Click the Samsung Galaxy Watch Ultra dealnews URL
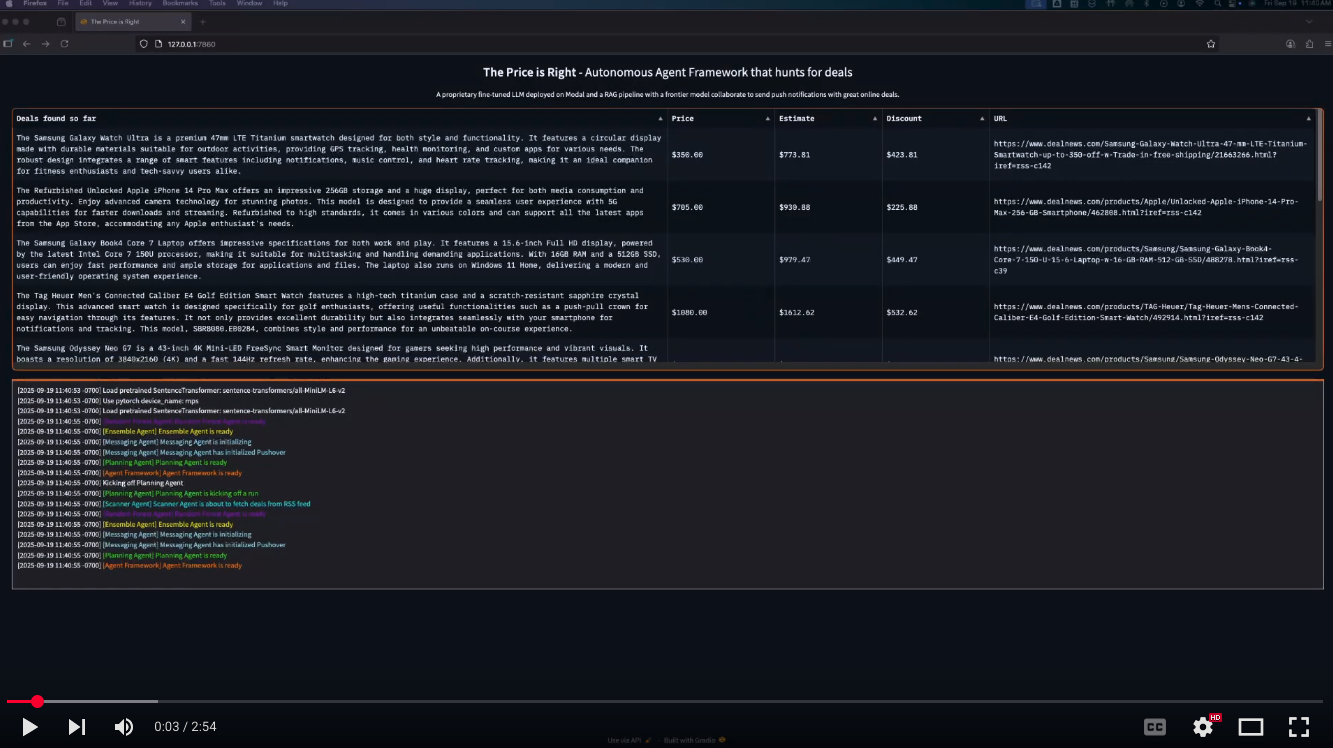1333x748 pixels. pos(1150,155)
